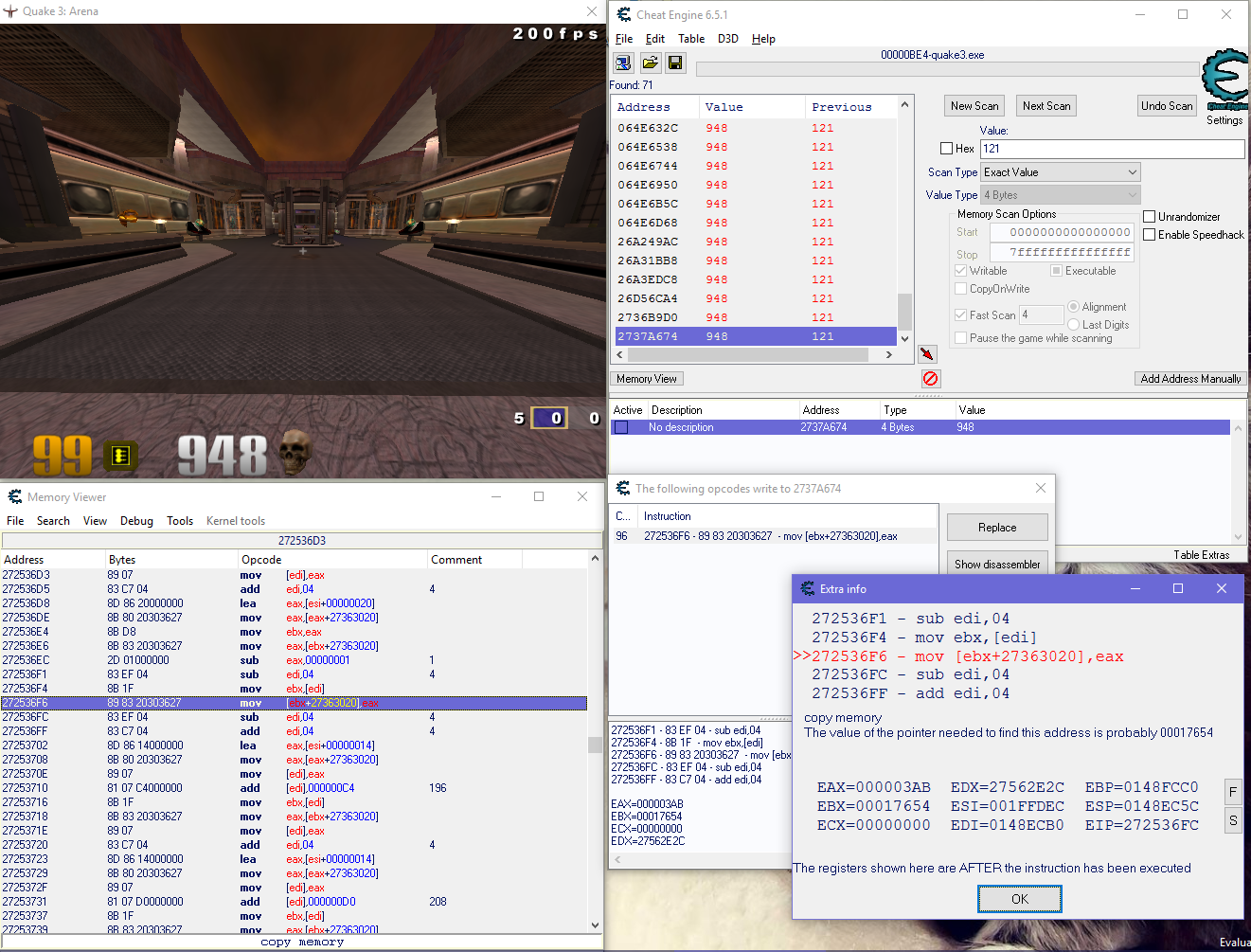Open Memory Viewer Kernel tools menu

(x=236, y=521)
